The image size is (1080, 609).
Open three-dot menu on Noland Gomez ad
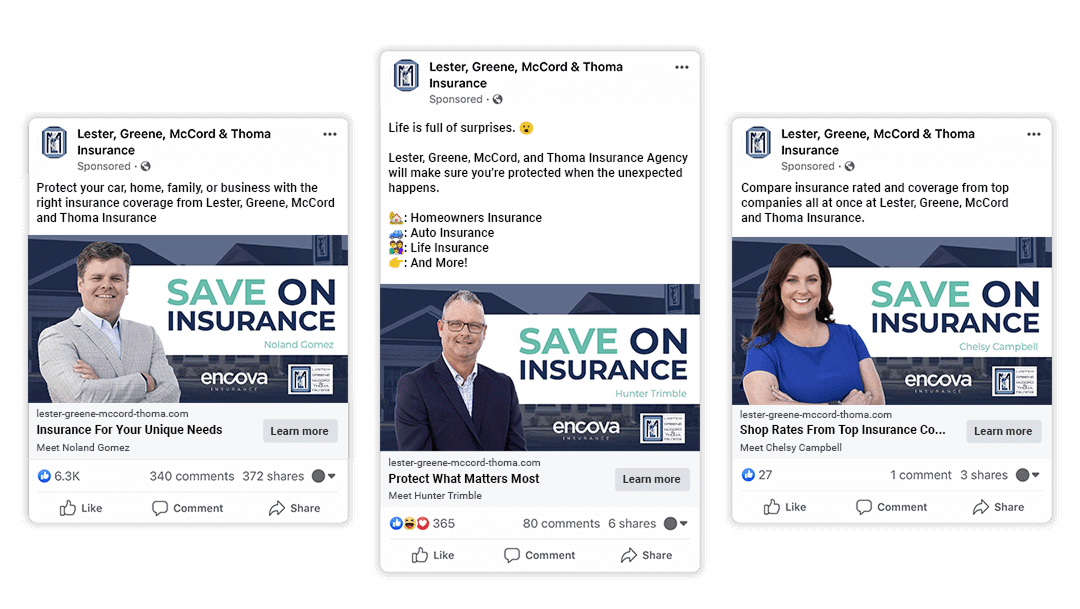(x=330, y=134)
